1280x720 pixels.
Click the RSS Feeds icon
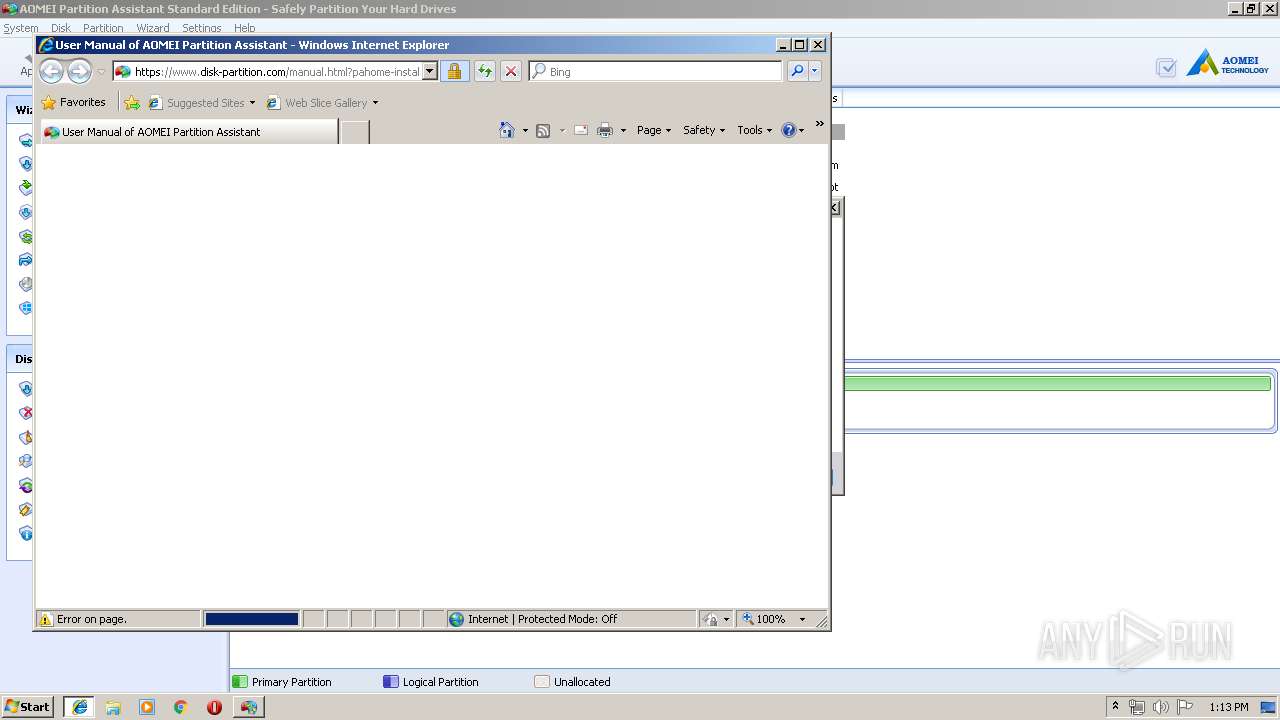pos(543,131)
